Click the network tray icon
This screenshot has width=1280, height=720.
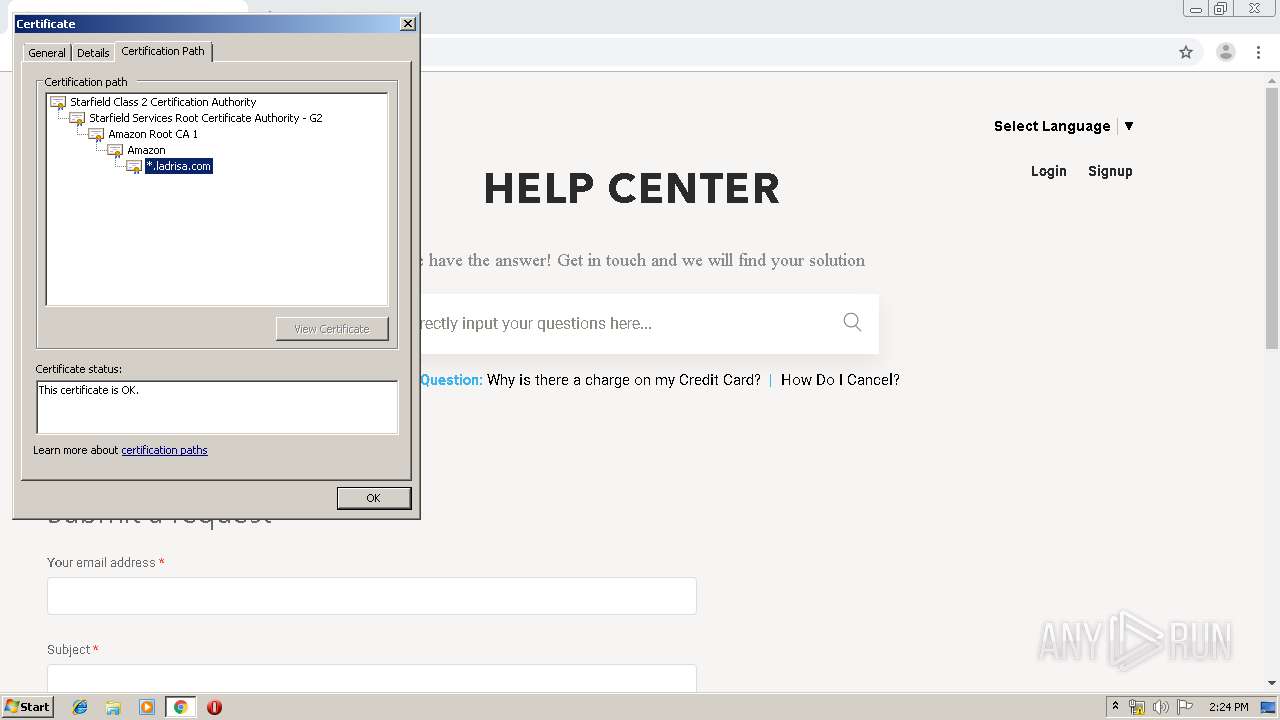(x=1137, y=707)
